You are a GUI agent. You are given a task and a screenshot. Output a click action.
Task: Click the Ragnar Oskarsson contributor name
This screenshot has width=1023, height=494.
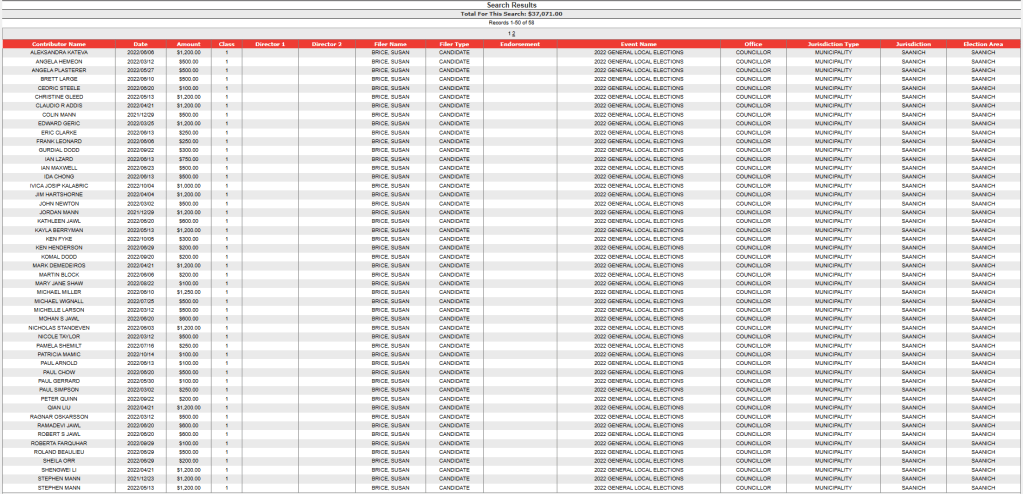[x=59, y=416]
